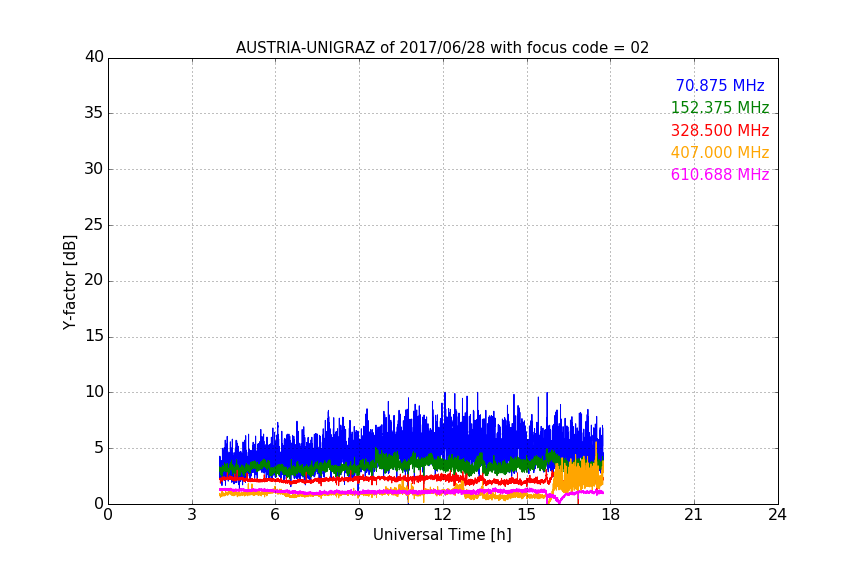Screen dimensions: 864x576
Task: Select the 152.375 MHz legend label
Action: (720, 108)
